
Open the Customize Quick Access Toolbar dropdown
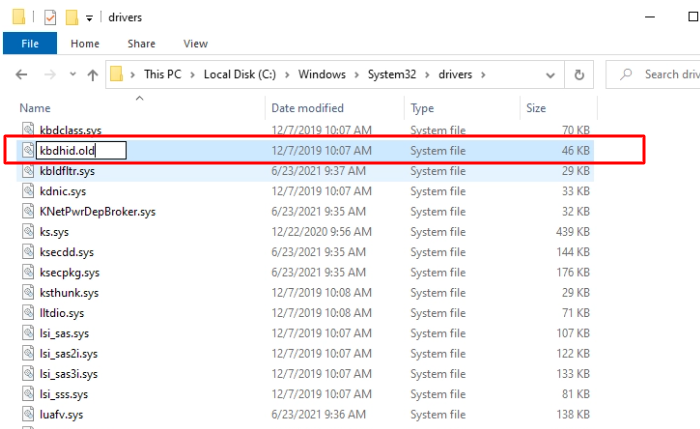click(90, 18)
